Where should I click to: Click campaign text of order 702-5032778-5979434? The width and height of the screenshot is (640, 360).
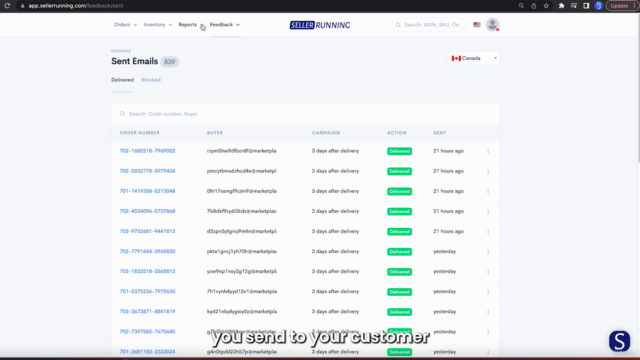click(x=335, y=171)
